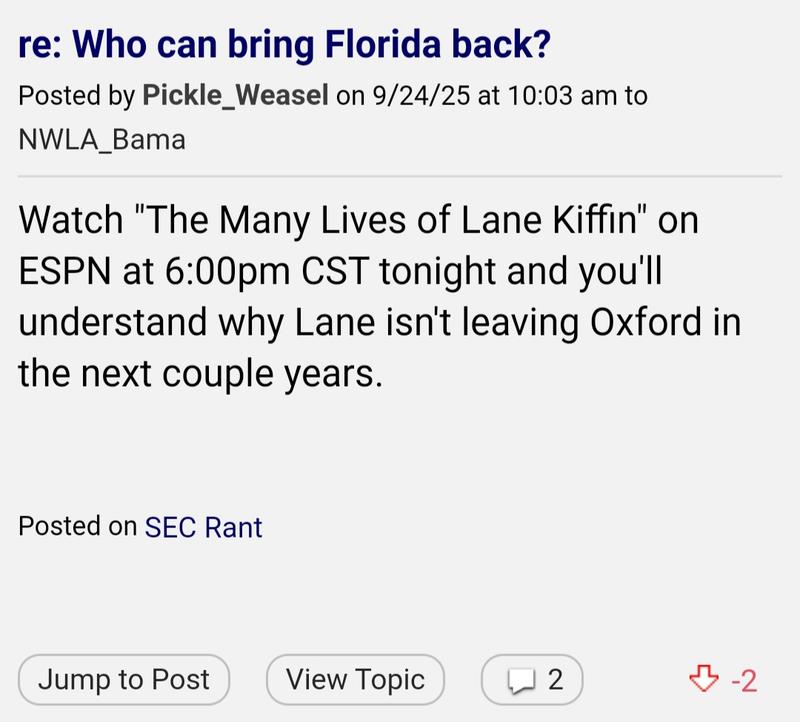Click the reply count number 2

click(x=556, y=681)
